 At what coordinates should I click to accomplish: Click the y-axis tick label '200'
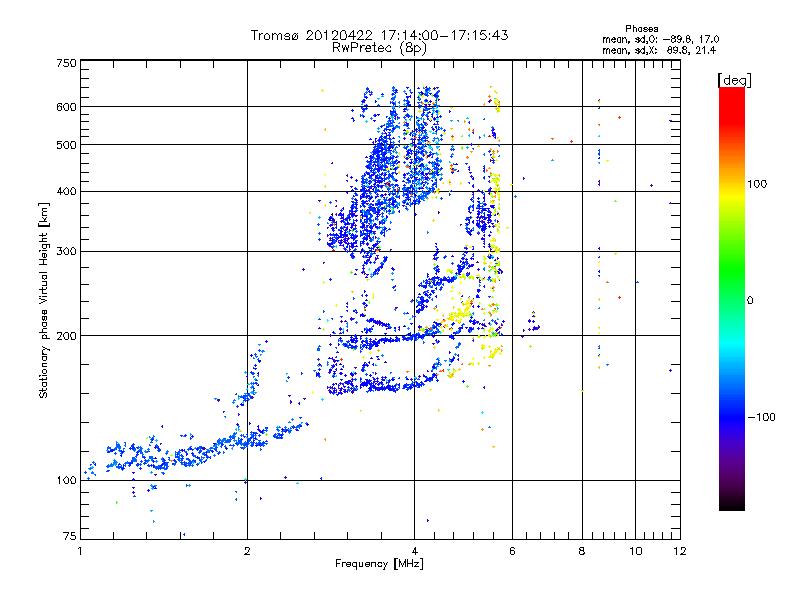67,336
